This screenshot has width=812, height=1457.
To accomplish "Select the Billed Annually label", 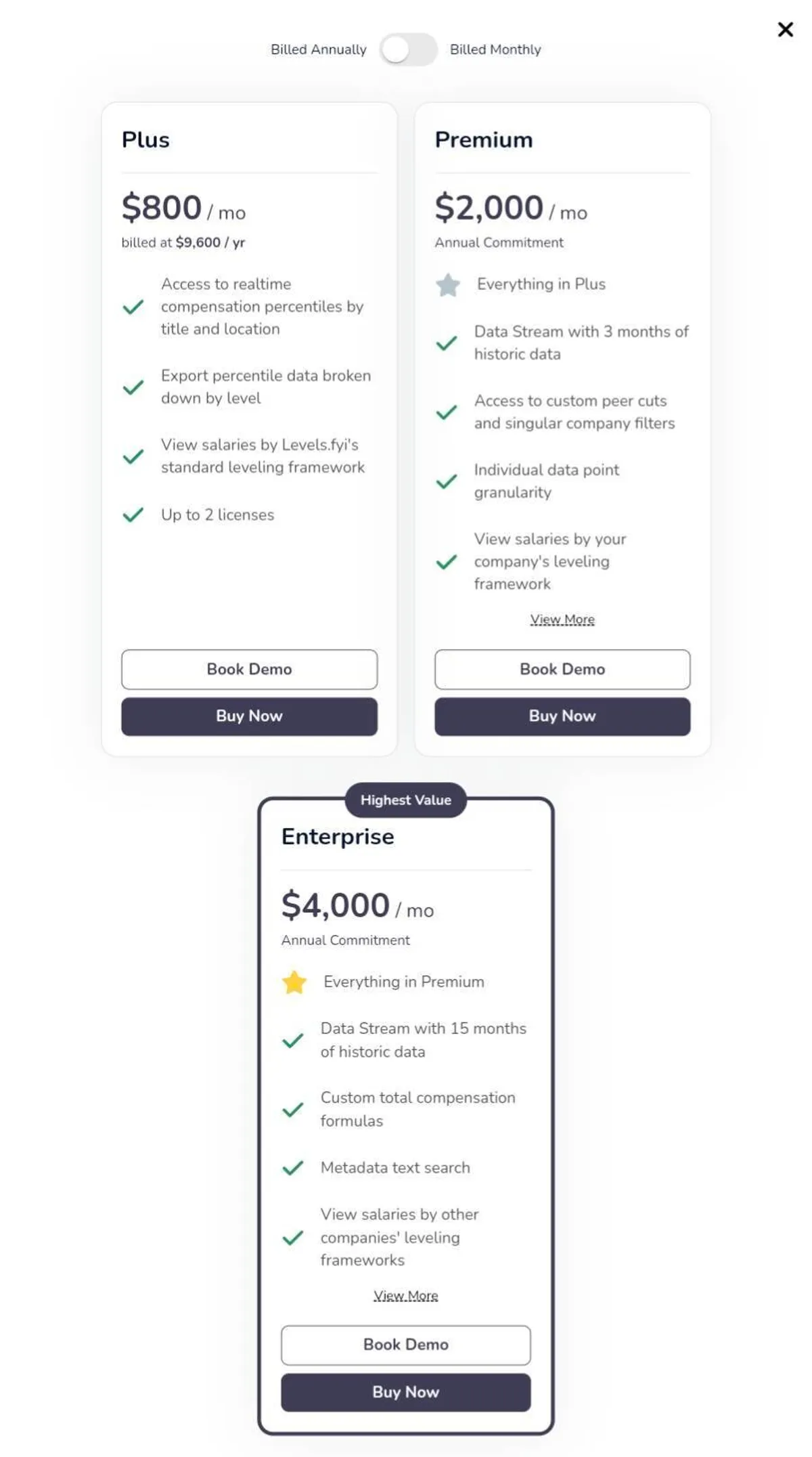I will 318,49.
